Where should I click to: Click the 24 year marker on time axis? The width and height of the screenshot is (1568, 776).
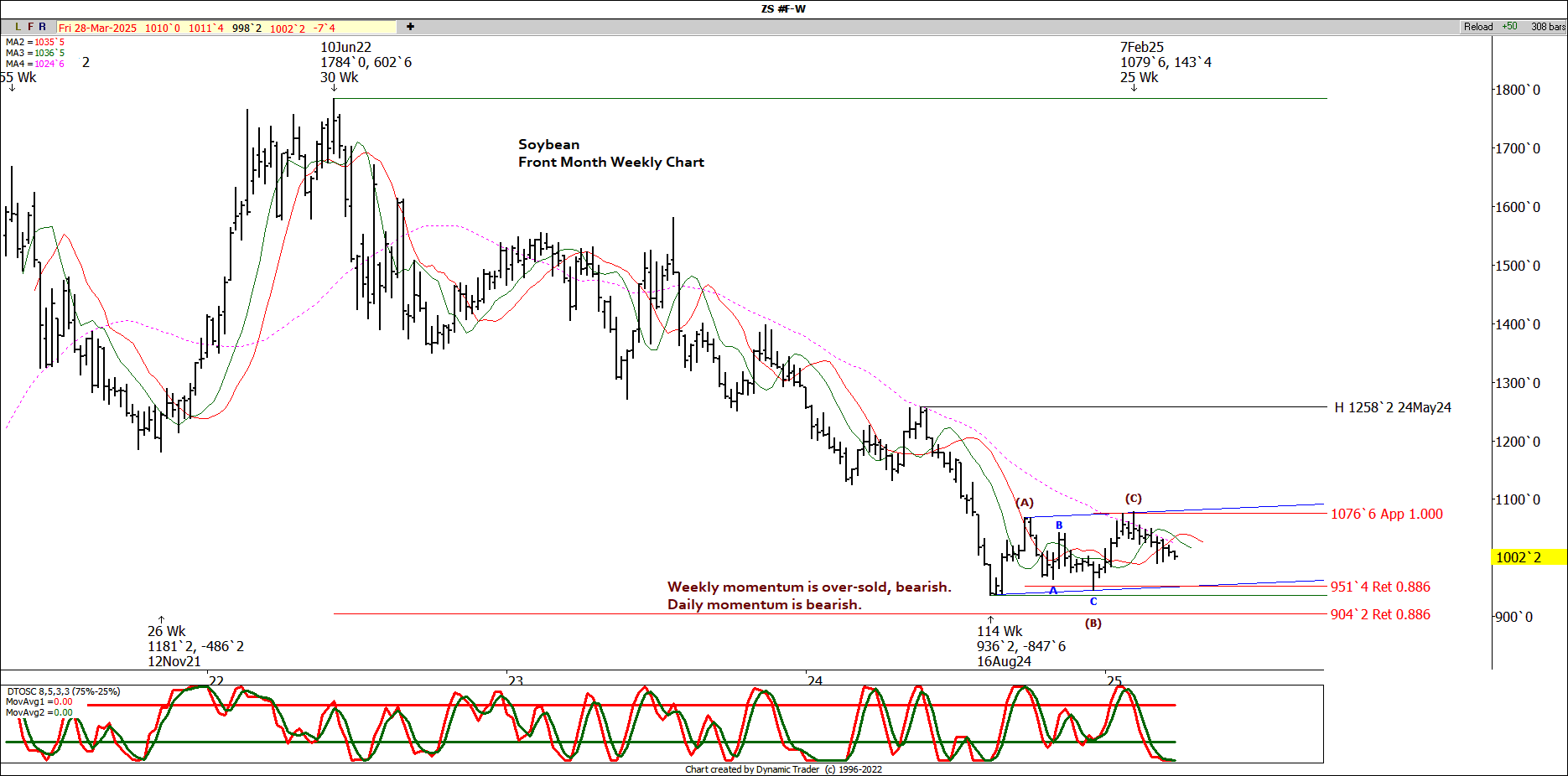(814, 680)
